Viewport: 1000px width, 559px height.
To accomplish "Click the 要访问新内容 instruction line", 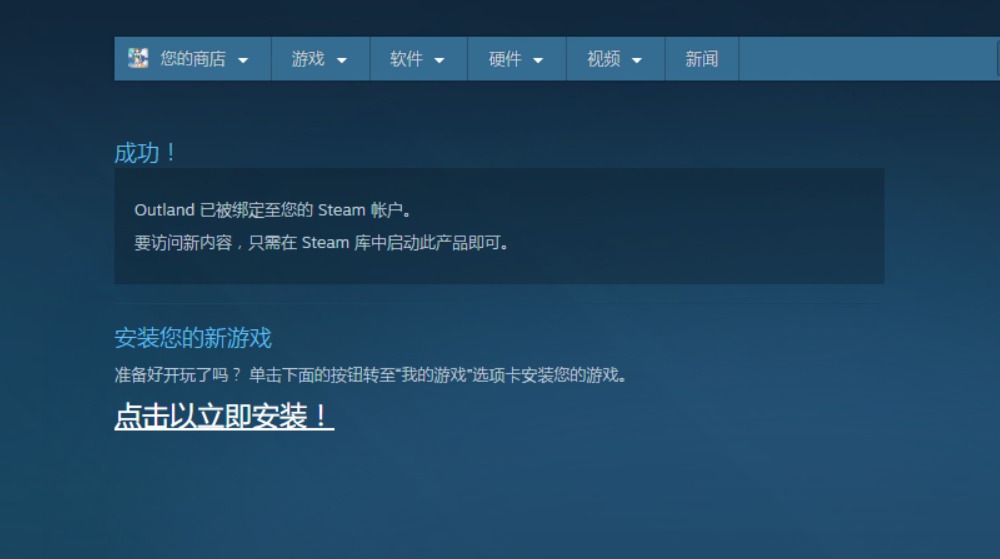I will point(321,243).
